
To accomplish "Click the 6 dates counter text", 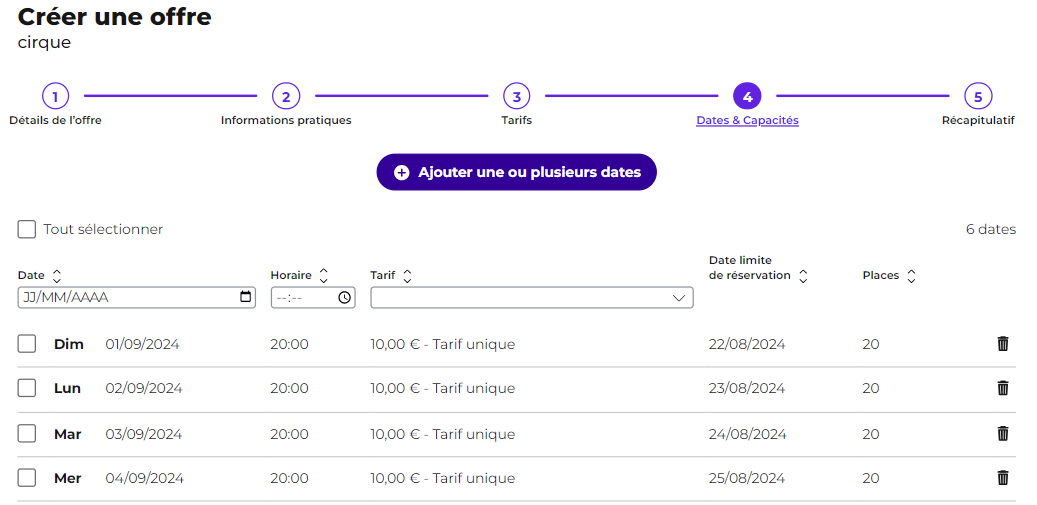I will pyautogui.click(x=991, y=229).
